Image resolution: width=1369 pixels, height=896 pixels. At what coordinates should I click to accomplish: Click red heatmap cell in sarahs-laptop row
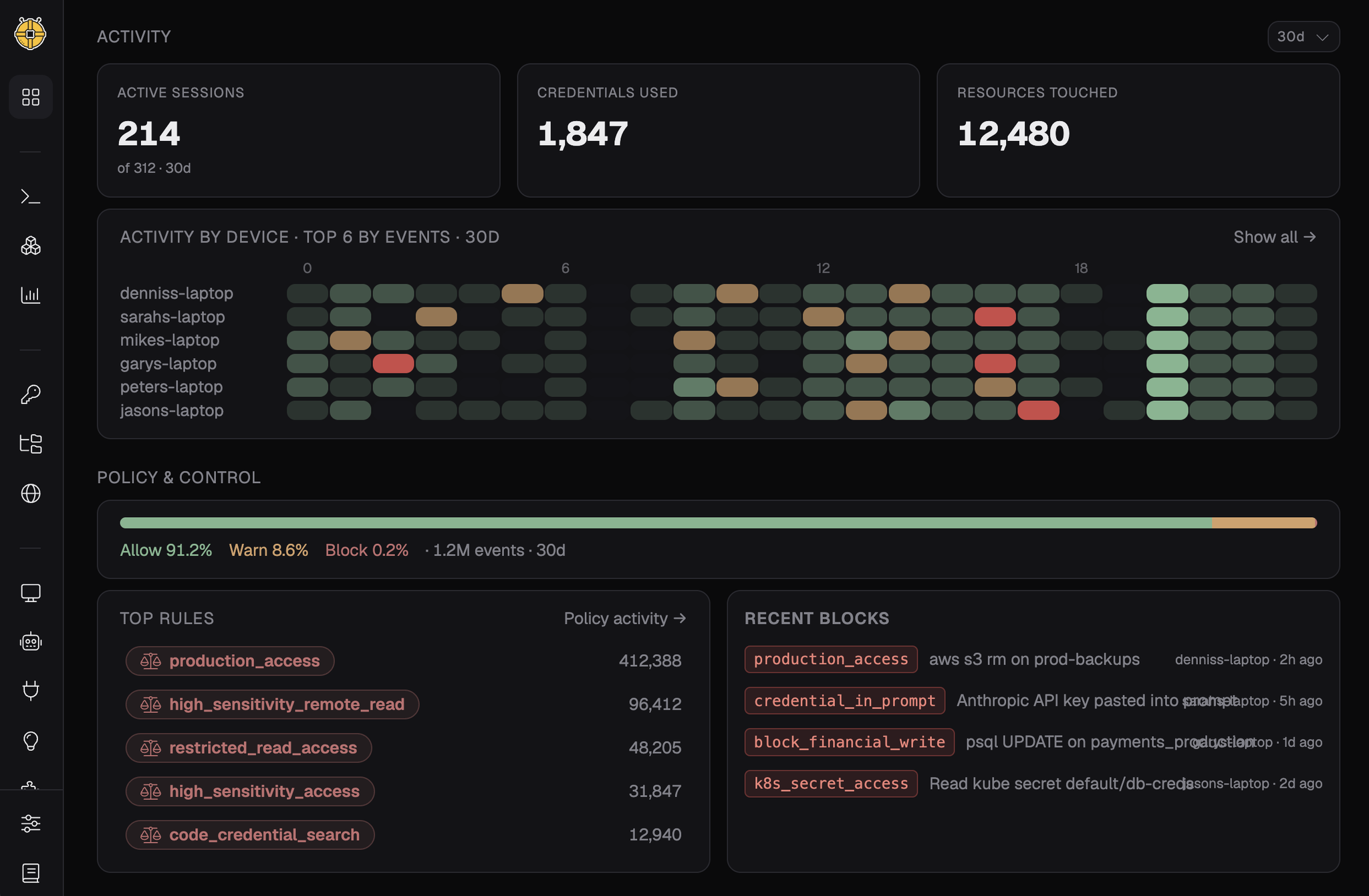tap(995, 317)
